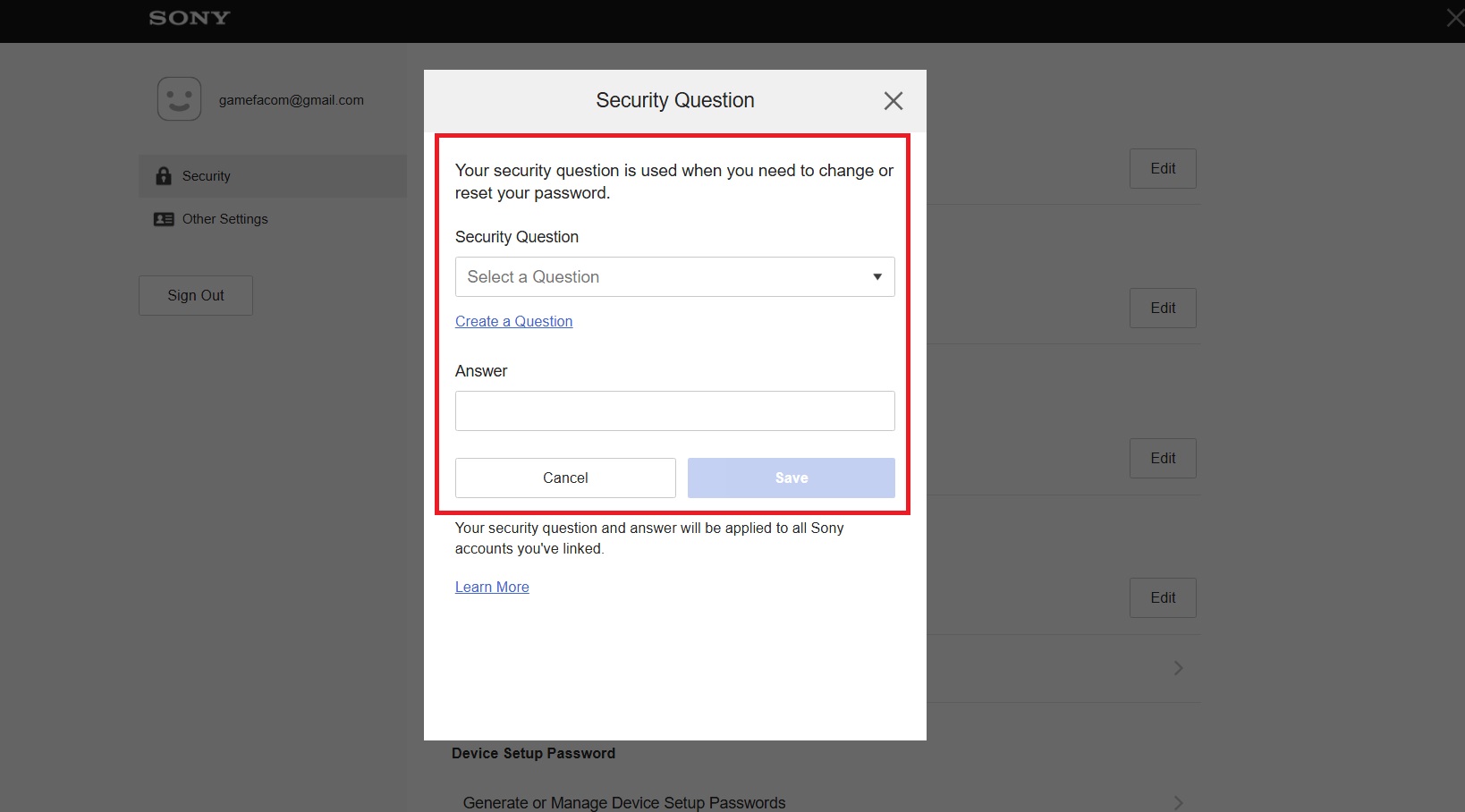Click the topmost Edit button
Screen dimensions: 1465x812
(x=1163, y=169)
